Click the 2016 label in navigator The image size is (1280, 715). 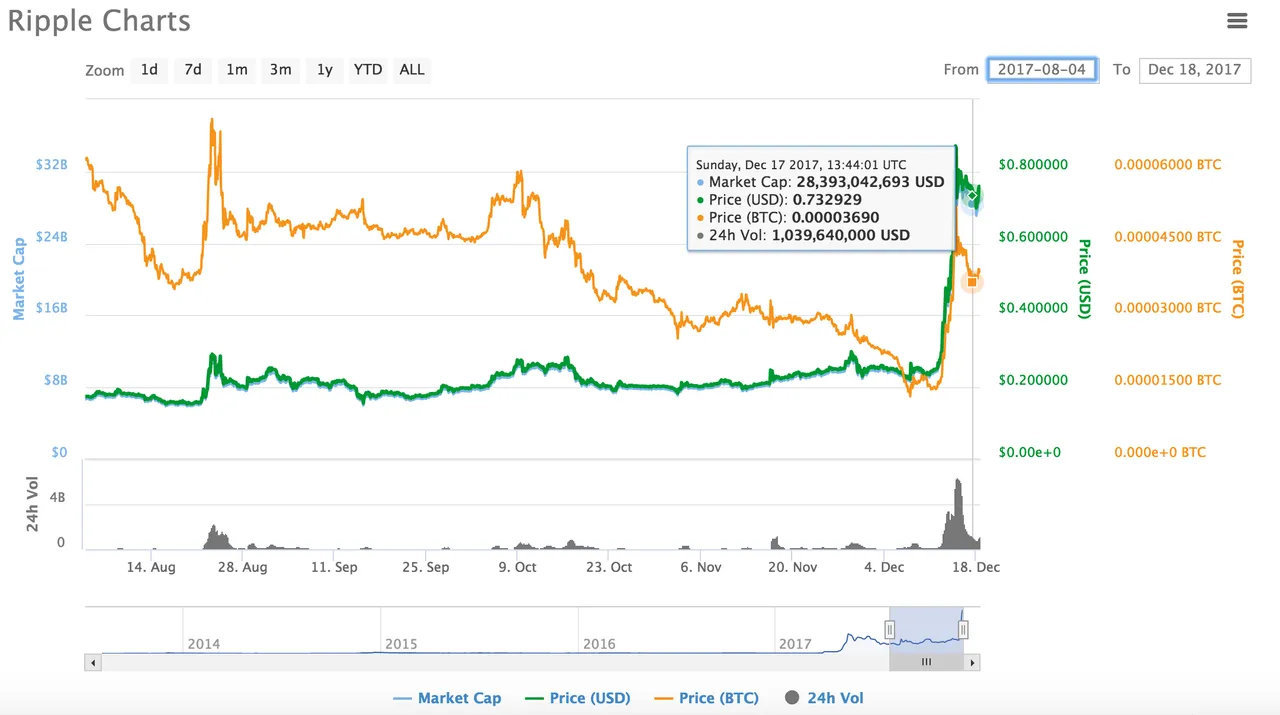point(598,644)
